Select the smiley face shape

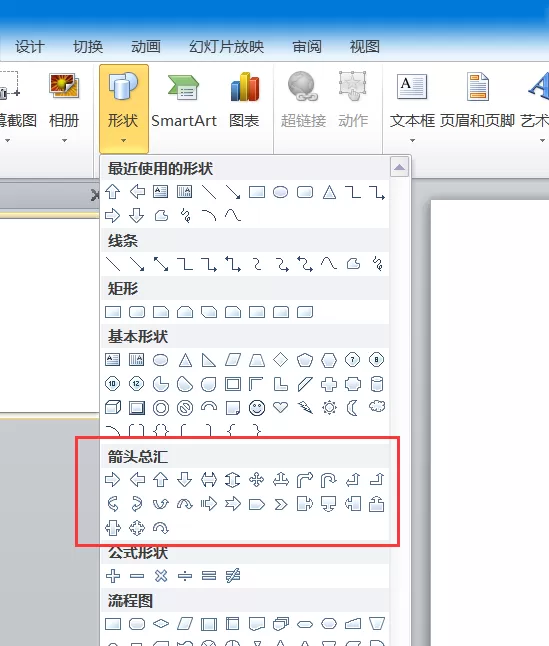(257, 408)
